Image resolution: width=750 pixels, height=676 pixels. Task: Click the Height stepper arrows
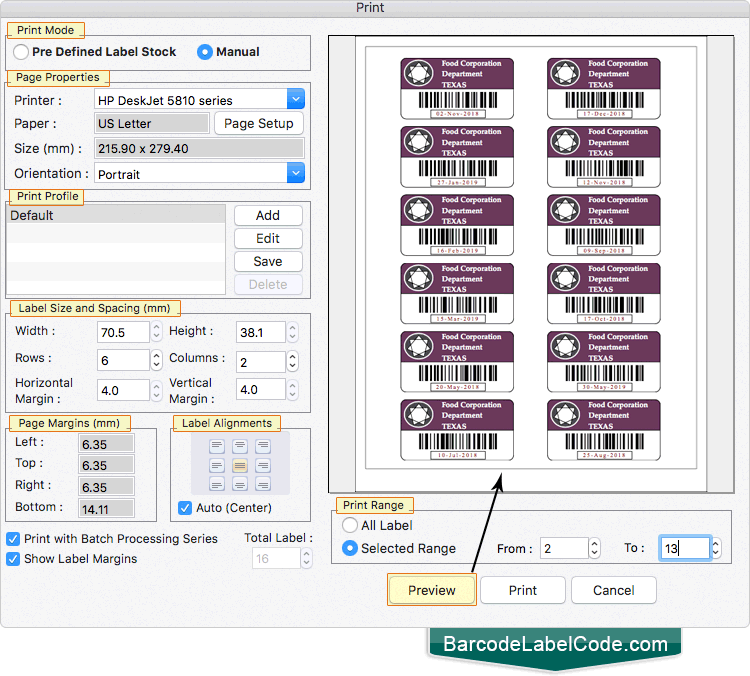pos(292,332)
